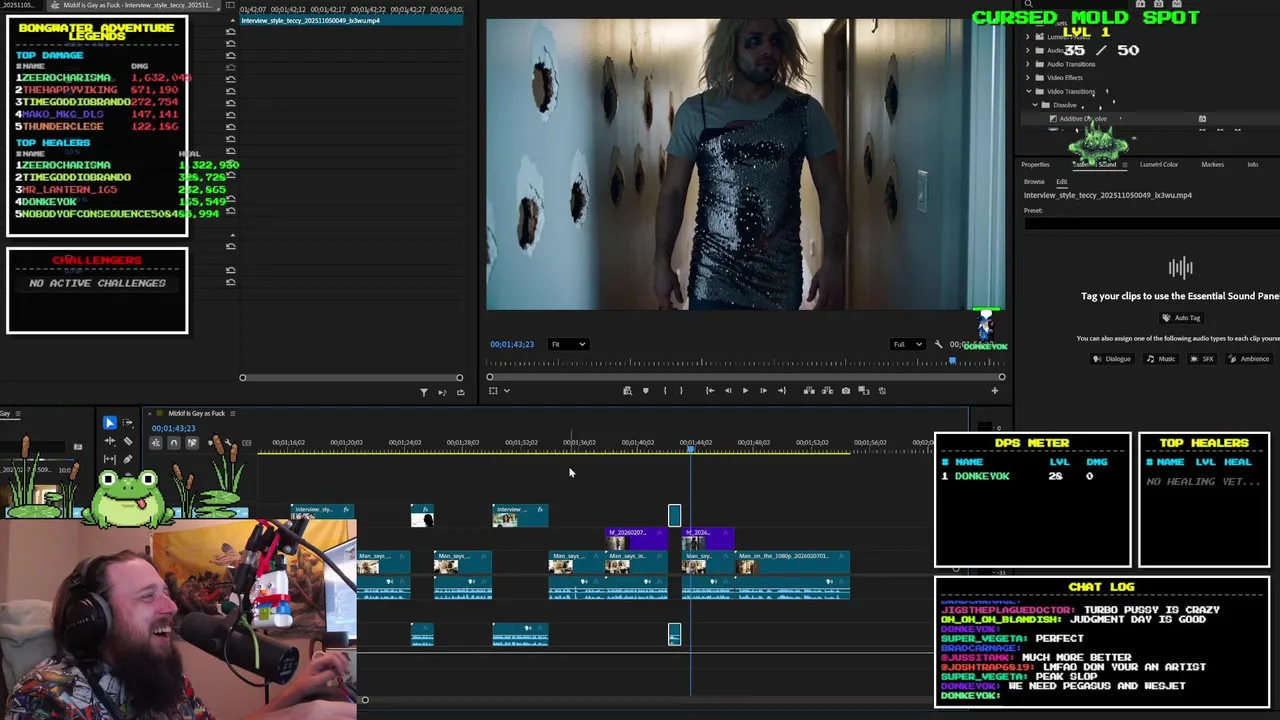Step forward one frame
Screen dimensions: 1280x720
point(763,391)
